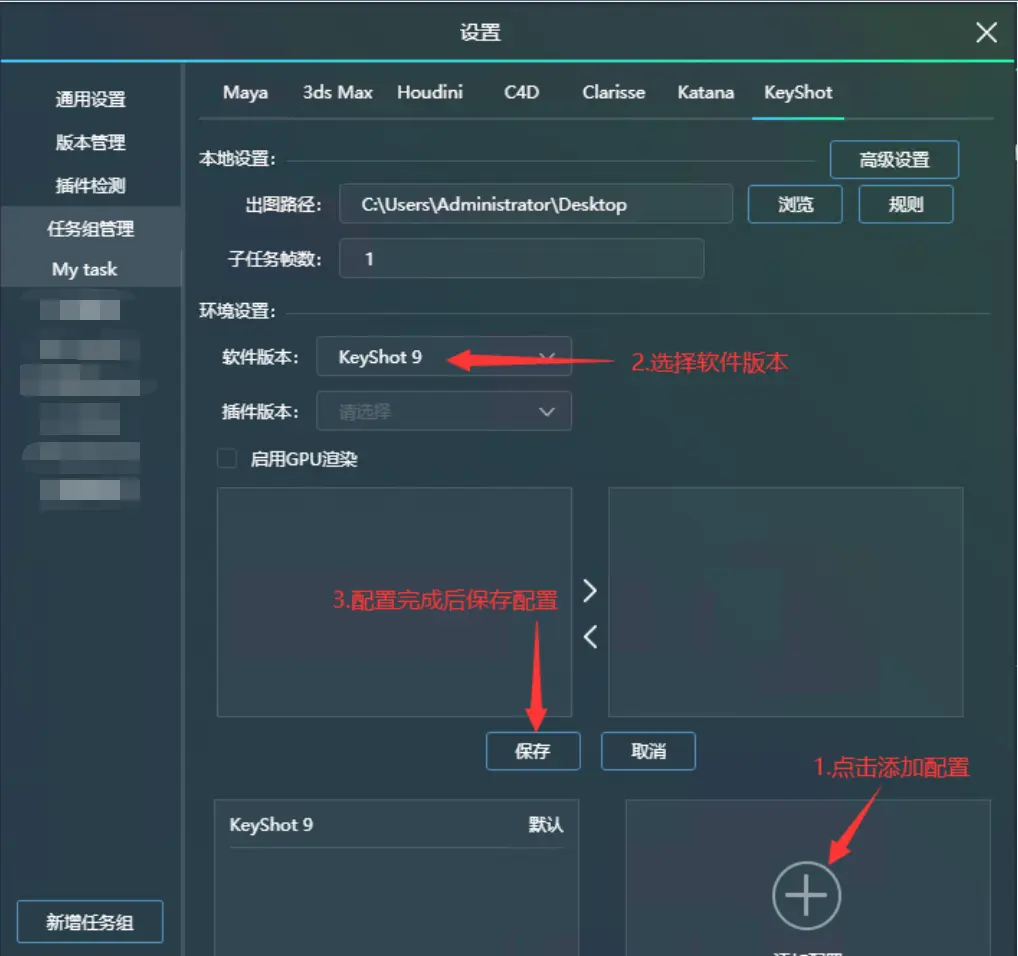This screenshot has height=956, width=1018.
Task: Enable the 启用GPU渲染 checkbox
Action: pos(227,459)
